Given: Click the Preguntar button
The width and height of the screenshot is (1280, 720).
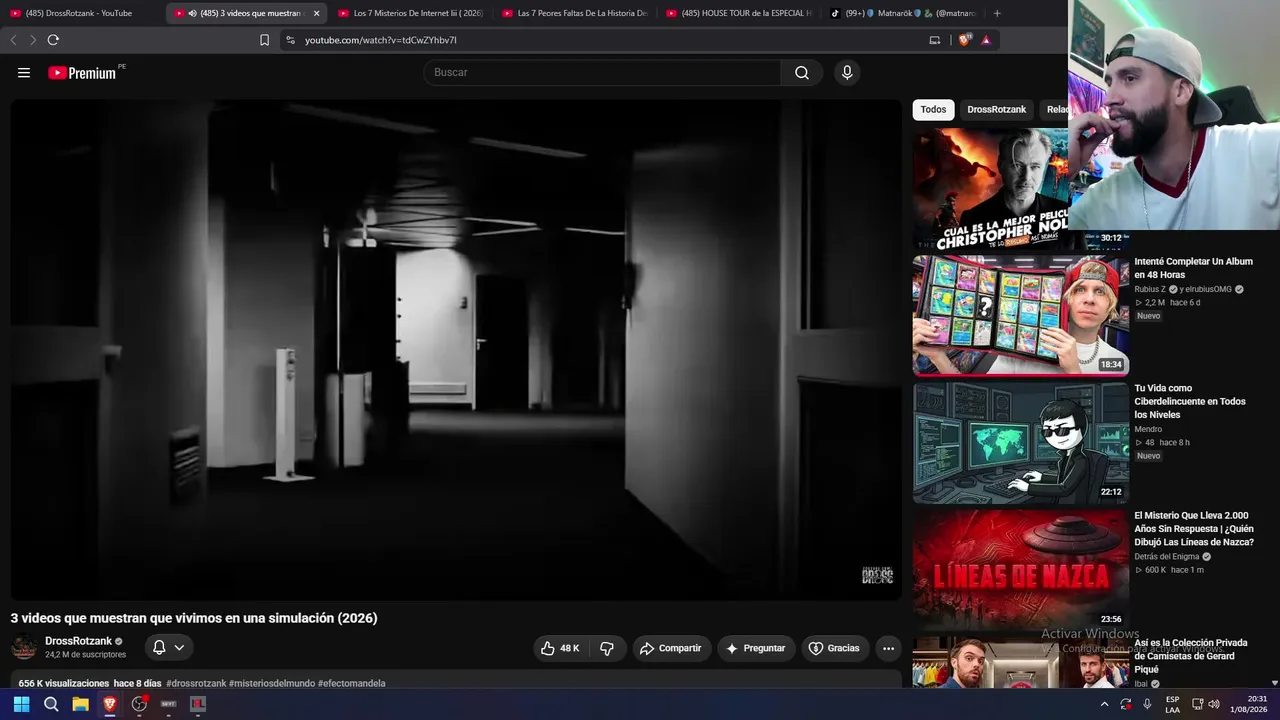Looking at the screenshot, I should (756, 648).
